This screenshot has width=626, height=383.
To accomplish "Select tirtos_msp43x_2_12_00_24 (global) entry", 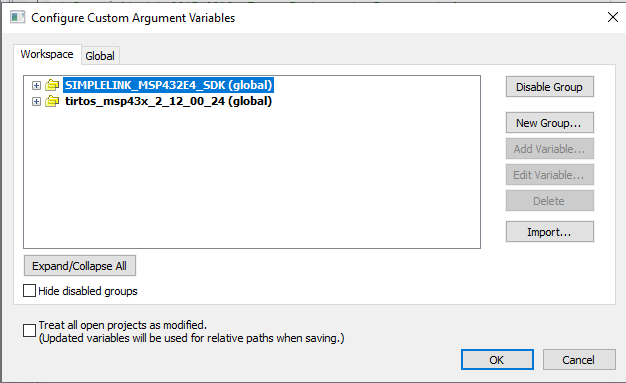I will pos(168,101).
